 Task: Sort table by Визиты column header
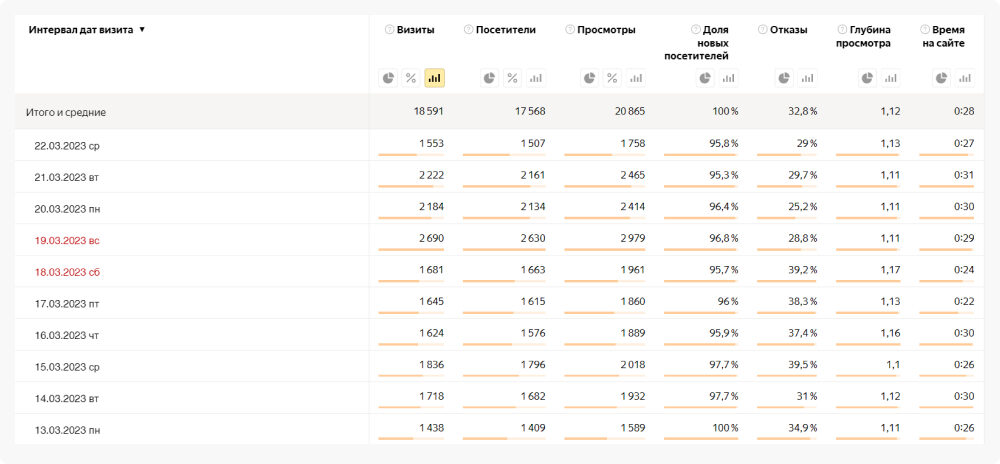coord(416,30)
